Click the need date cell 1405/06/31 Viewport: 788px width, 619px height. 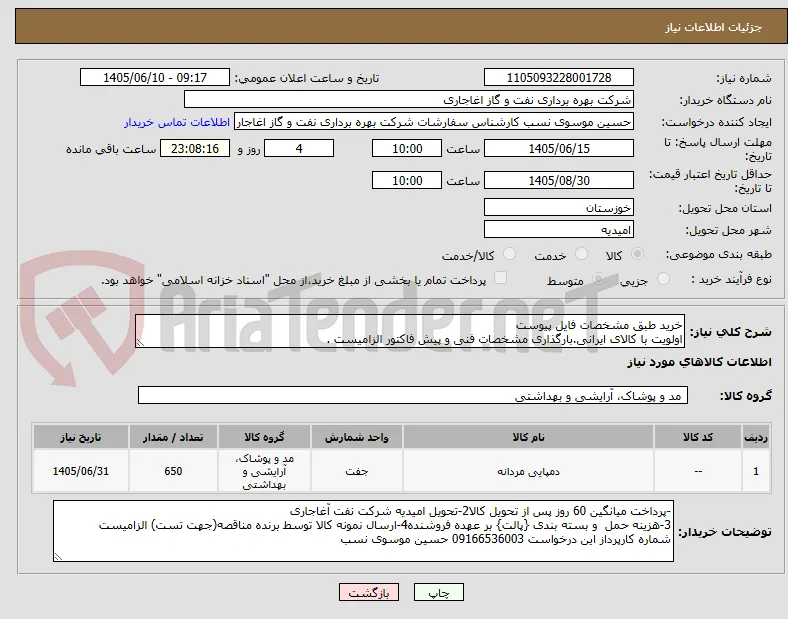pyautogui.click(x=80, y=471)
